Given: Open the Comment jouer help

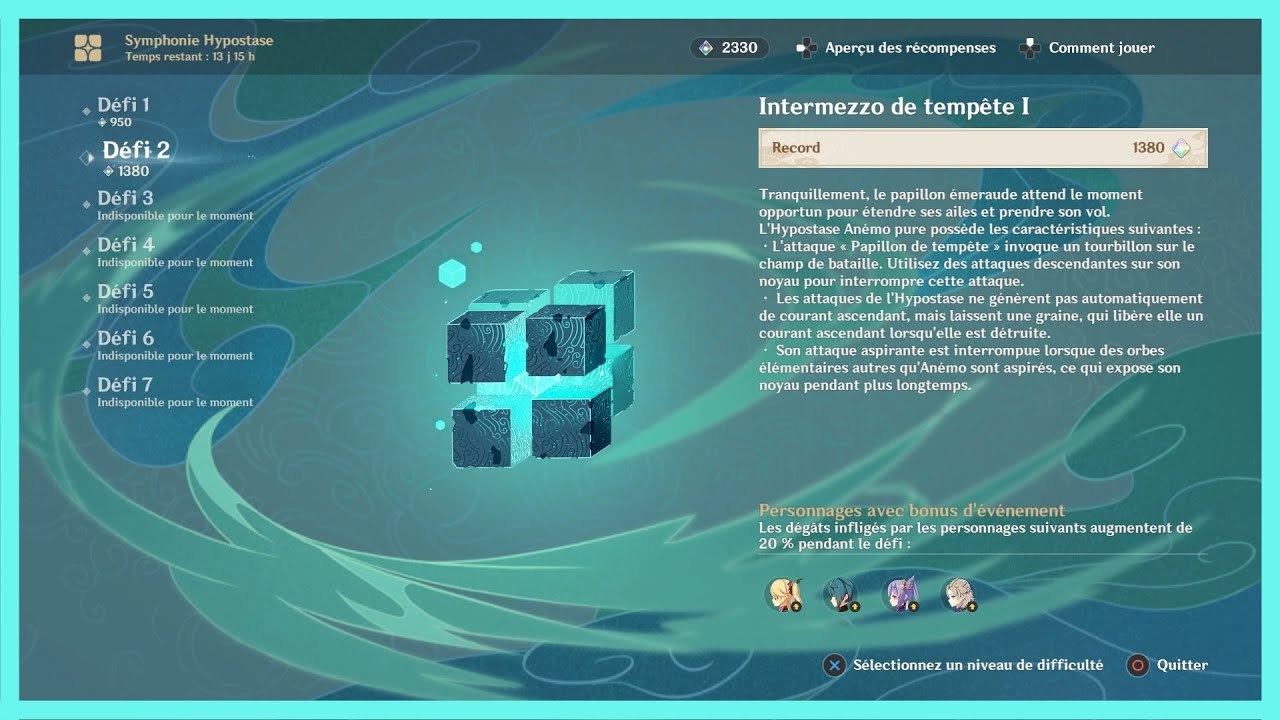Looking at the screenshot, I should point(1087,48).
